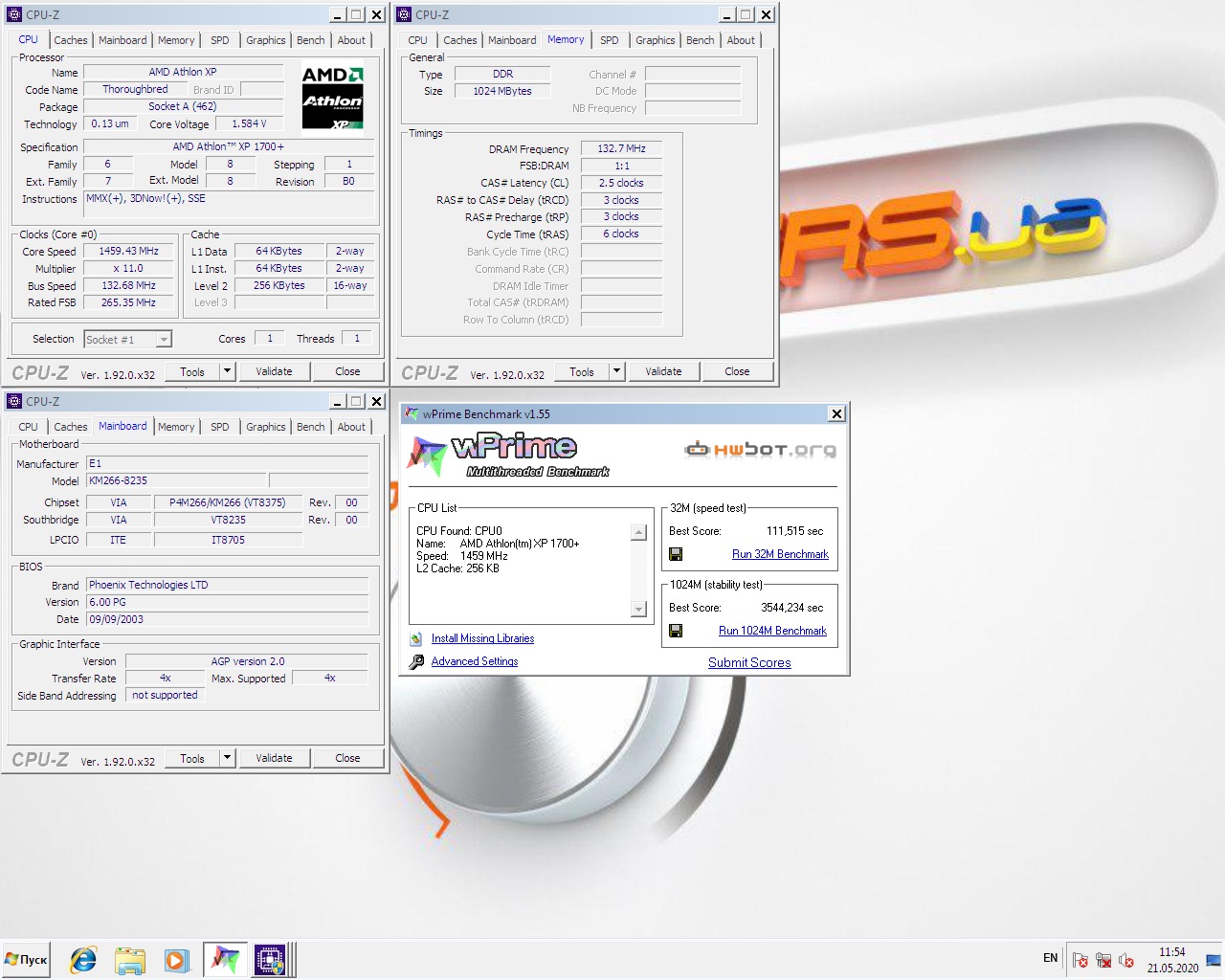
Task: Click the motherboard Model field KM266-8235
Action: (175, 480)
